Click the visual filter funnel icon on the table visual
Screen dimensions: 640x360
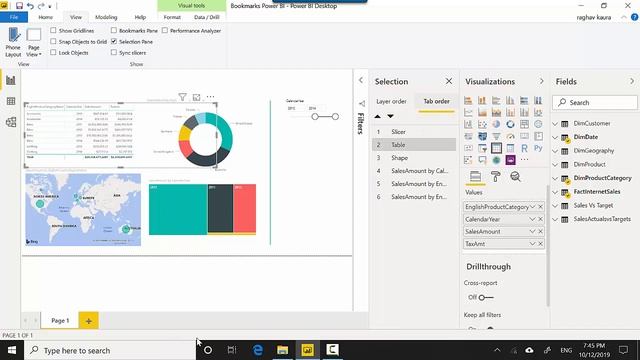(182, 97)
